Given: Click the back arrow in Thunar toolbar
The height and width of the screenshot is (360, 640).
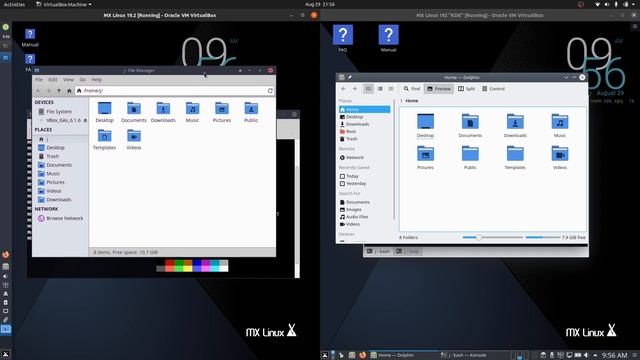Looking at the screenshot, I should pyautogui.click(x=38, y=91).
